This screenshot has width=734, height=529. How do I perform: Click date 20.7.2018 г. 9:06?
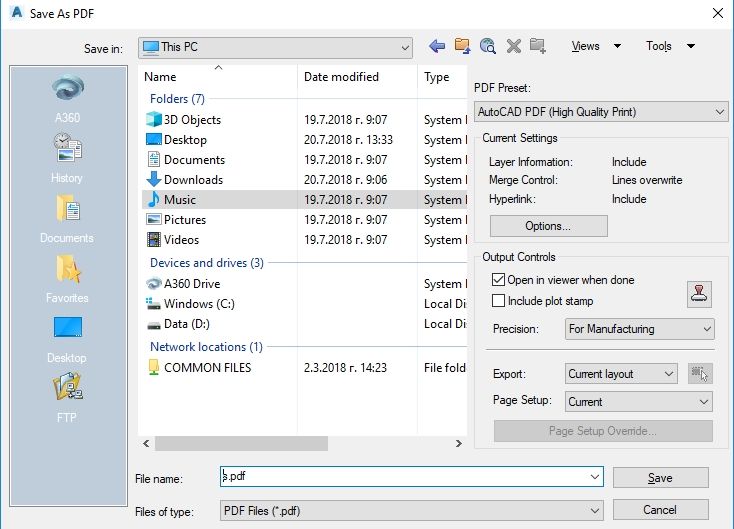[x=345, y=179]
